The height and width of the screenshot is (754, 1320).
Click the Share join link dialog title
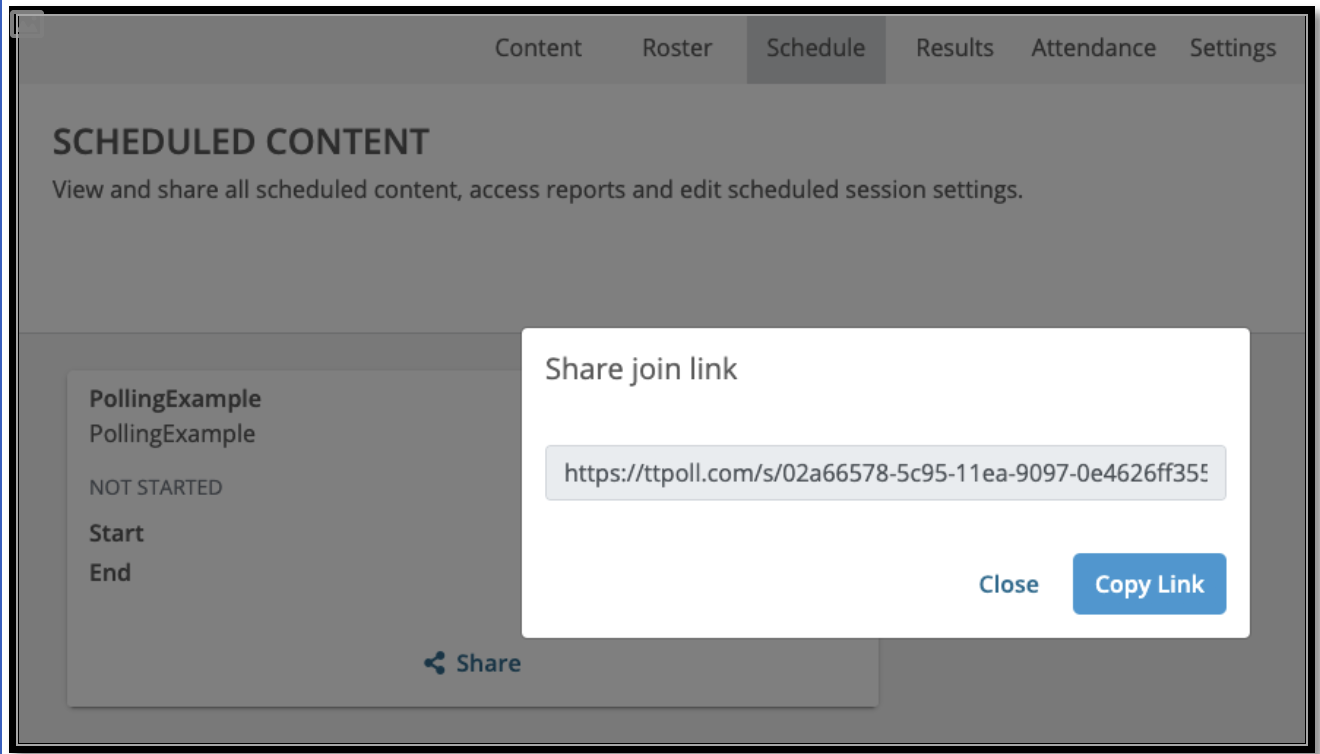pyautogui.click(x=641, y=369)
